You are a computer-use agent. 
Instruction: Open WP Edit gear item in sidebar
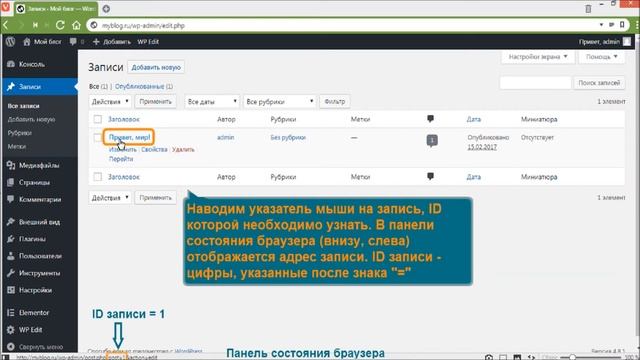point(39,330)
